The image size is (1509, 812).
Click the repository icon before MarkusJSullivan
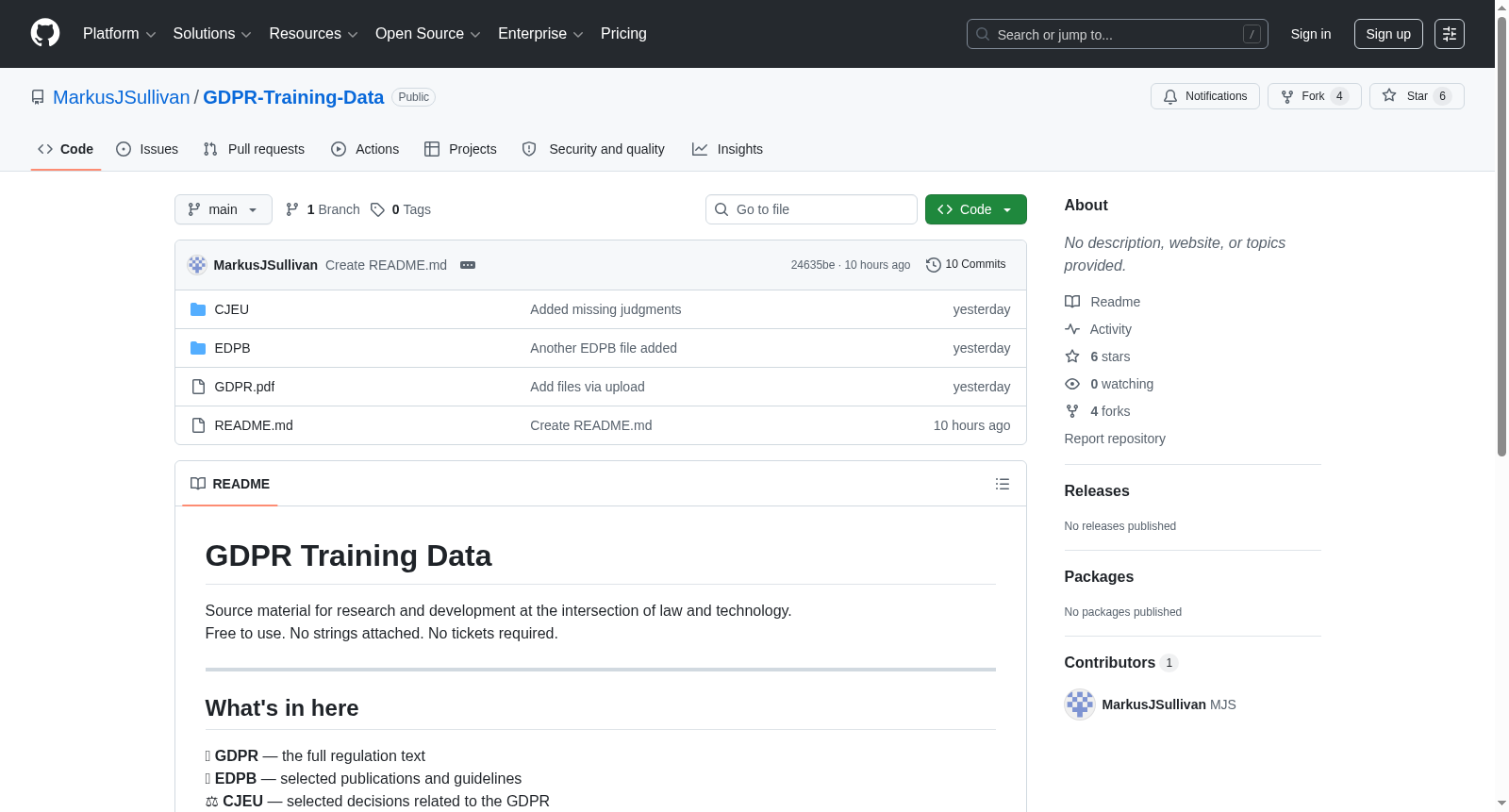pyautogui.click(x=38, y=97)
